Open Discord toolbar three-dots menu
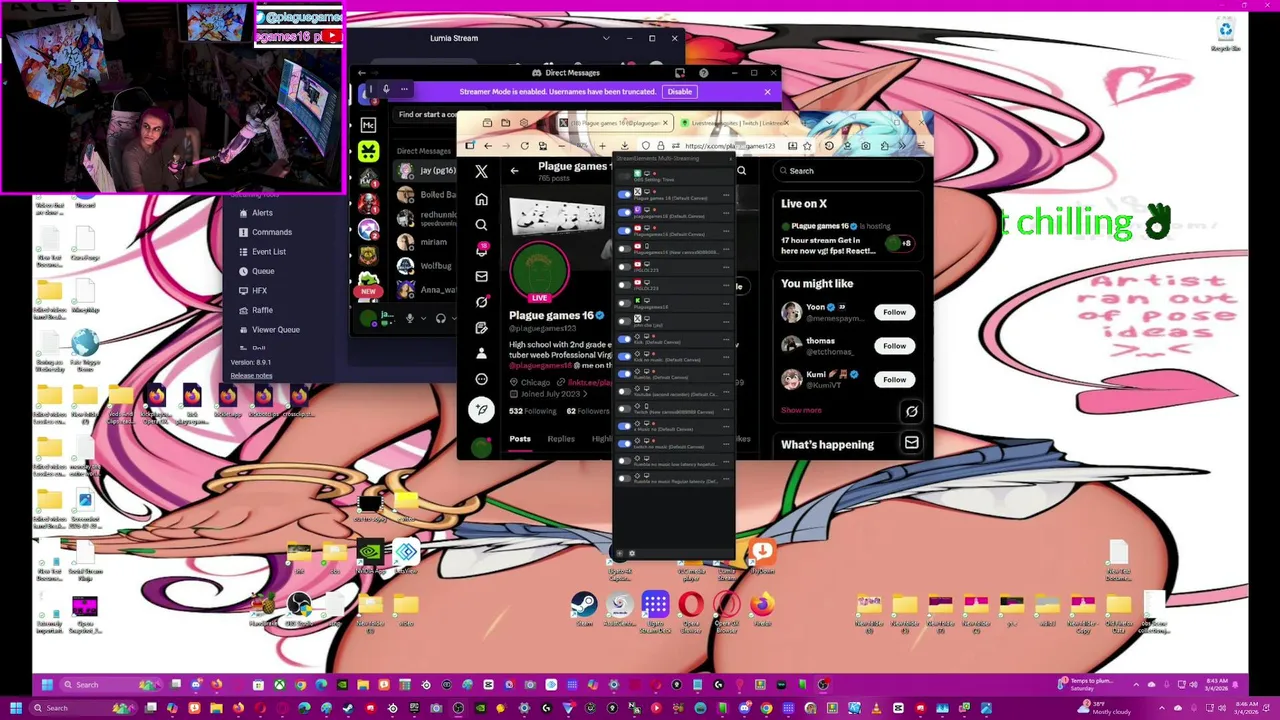 pos(404,89)
